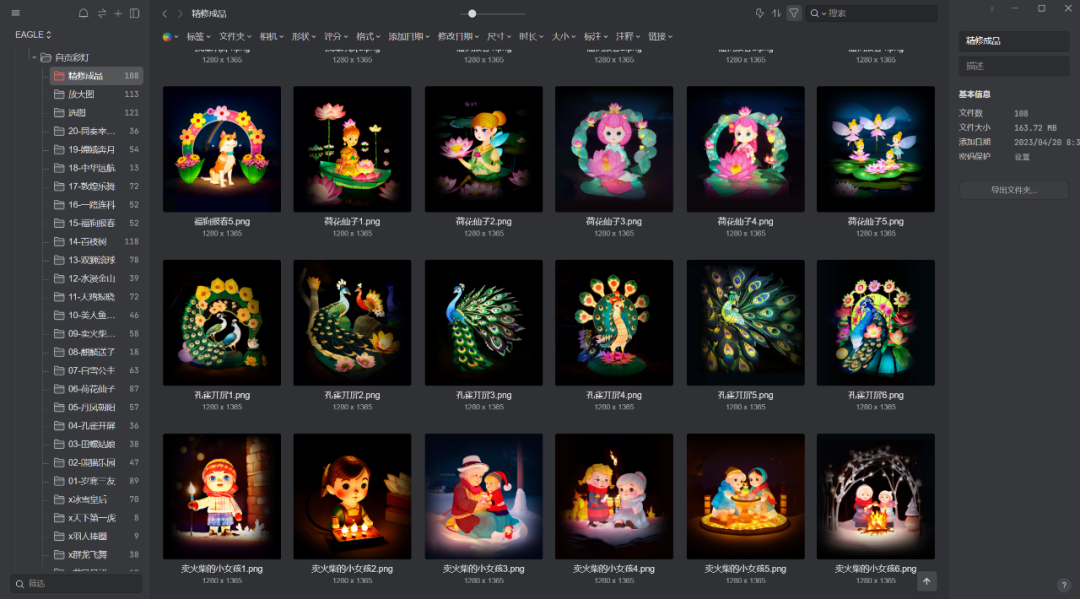Collapse the 自贡彩灯 folder tree

[x=34, y=58]
